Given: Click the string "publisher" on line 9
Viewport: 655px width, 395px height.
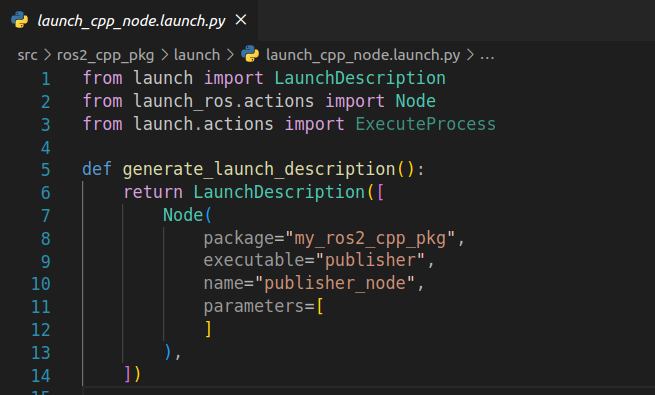Looking at the screenshot, I should [370, 261].
